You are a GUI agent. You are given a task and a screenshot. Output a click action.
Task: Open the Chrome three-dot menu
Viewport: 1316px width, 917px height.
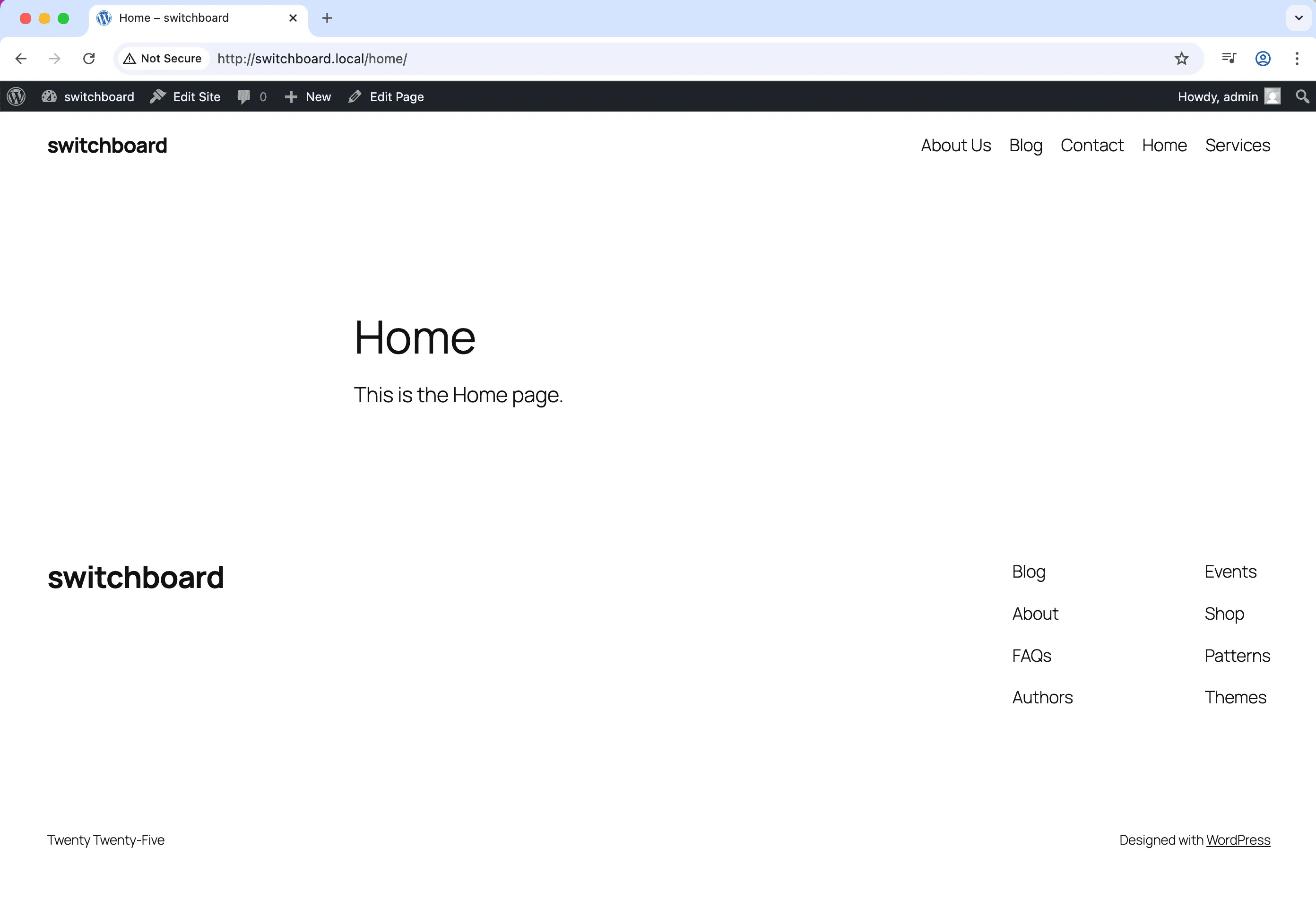(1297, 59)
